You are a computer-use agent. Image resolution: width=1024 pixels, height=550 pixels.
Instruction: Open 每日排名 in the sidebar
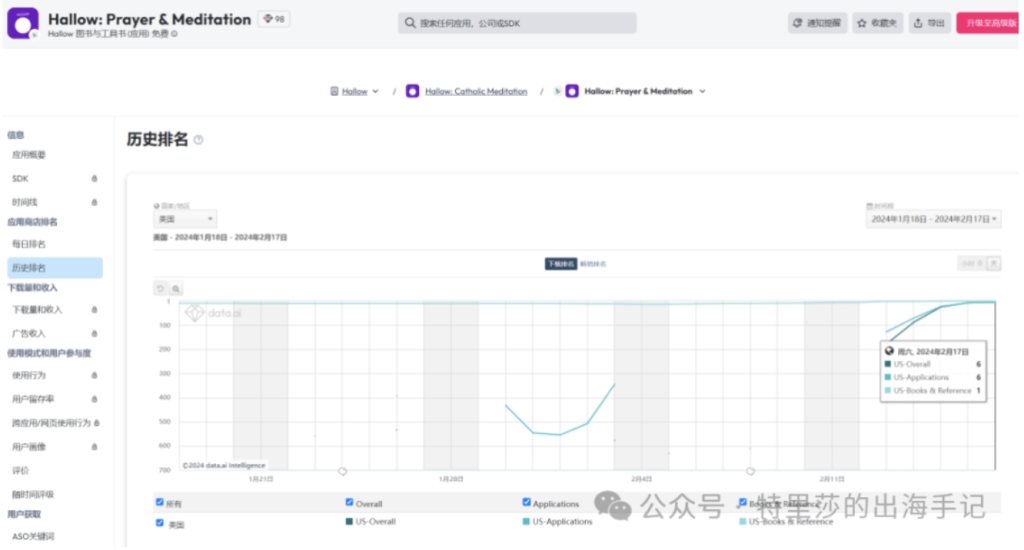pyautogui.click(x=29, y=244)
